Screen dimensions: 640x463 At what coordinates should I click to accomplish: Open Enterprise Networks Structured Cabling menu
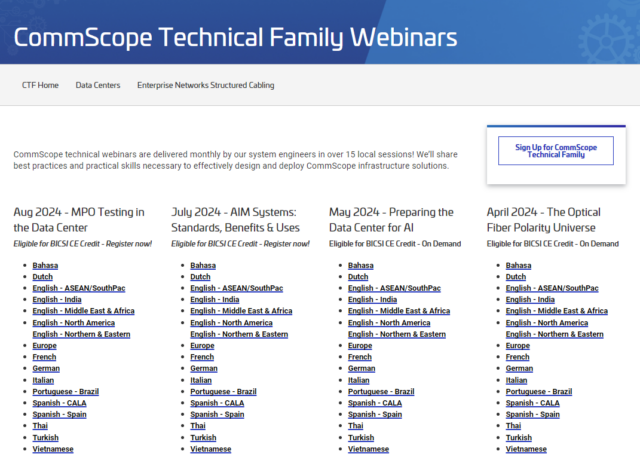click(x=206, y=85)
